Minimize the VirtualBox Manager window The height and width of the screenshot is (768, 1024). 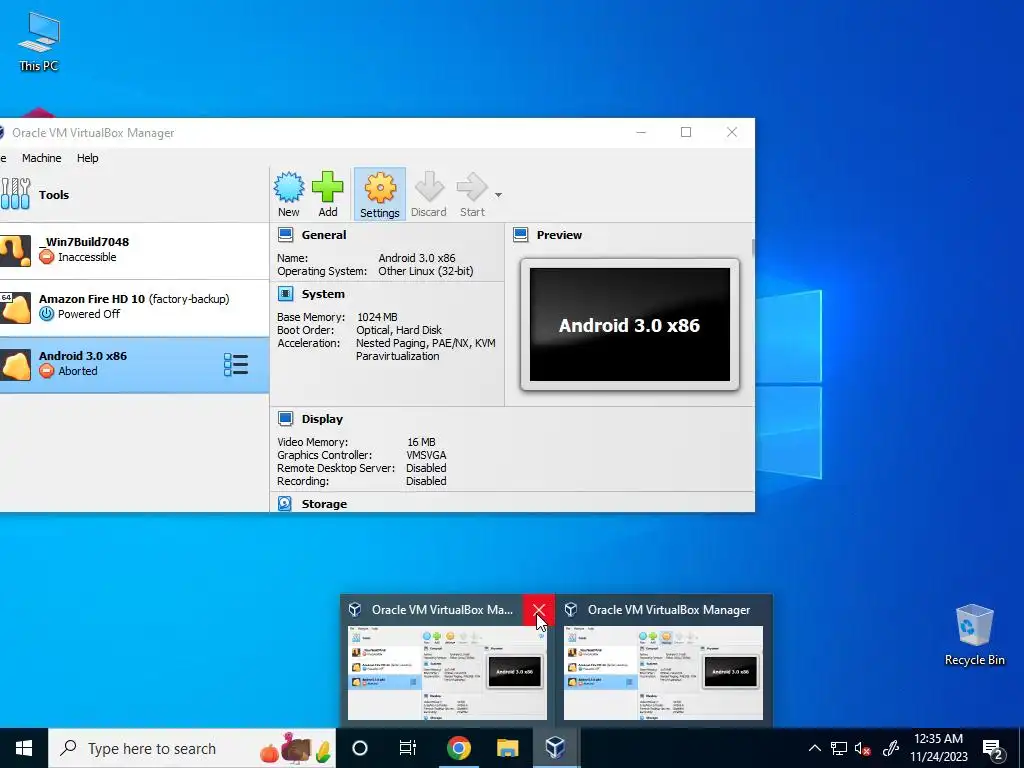tap(641, 132)
